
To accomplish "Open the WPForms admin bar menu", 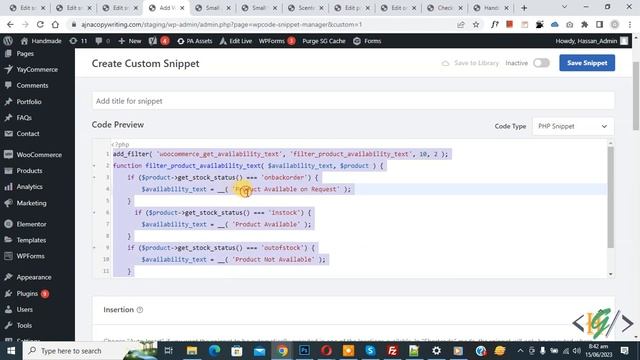I will pyautogui.click(x=277, y=41).
